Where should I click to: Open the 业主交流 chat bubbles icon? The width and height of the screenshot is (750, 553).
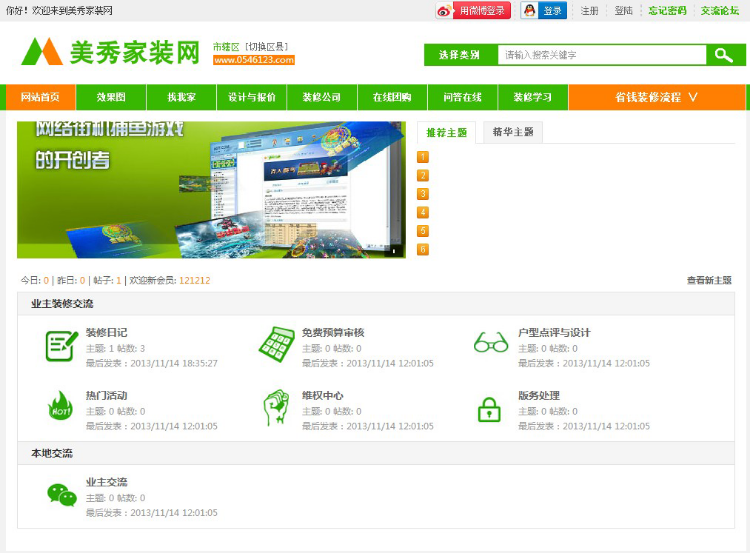pyautogui.click(x=62, y=495)
